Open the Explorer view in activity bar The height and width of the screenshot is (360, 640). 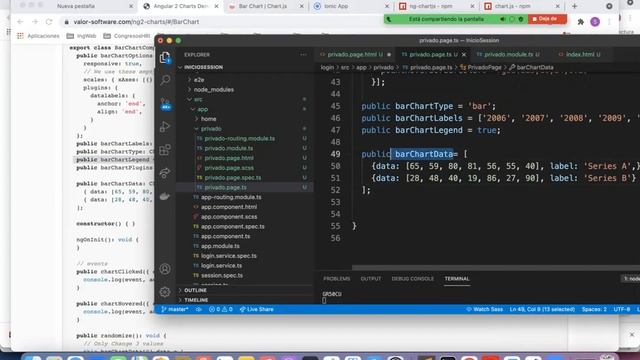coord(165,58)
